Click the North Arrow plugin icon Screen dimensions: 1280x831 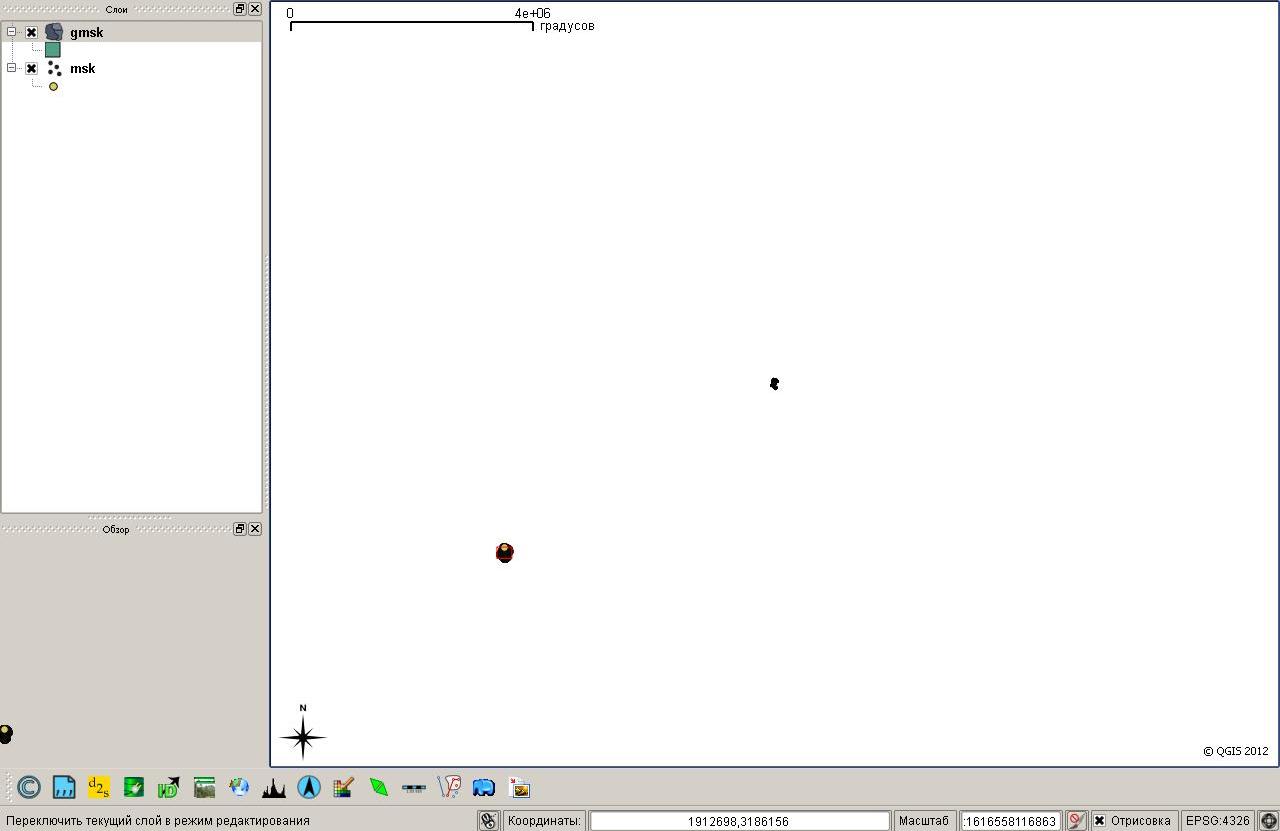click(309, 788)
